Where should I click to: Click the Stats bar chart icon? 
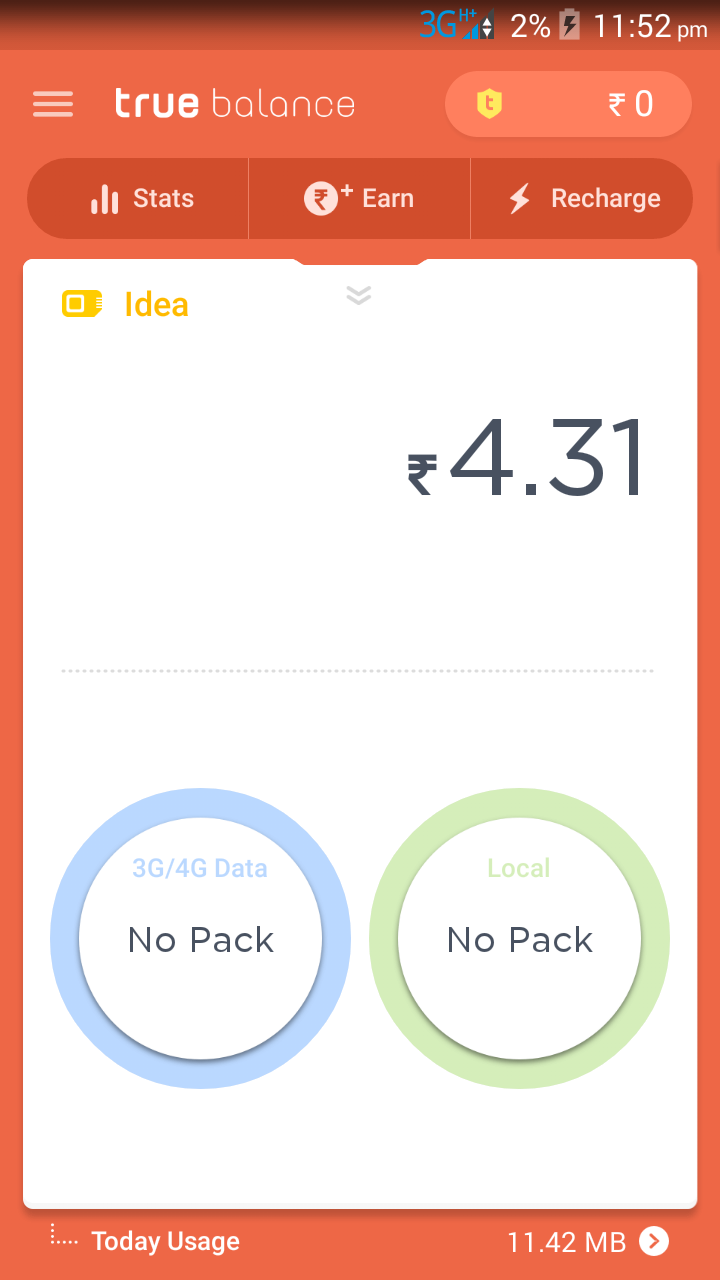click(x=105, y=199)
